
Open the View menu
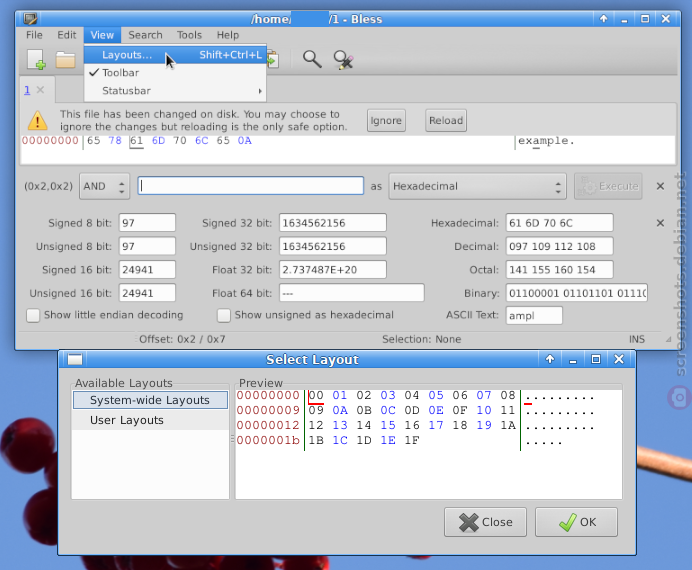coord(102,35)
